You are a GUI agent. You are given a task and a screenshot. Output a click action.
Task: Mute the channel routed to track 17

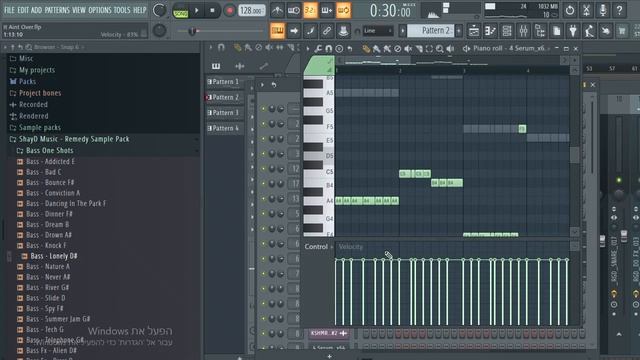(263, 184)
